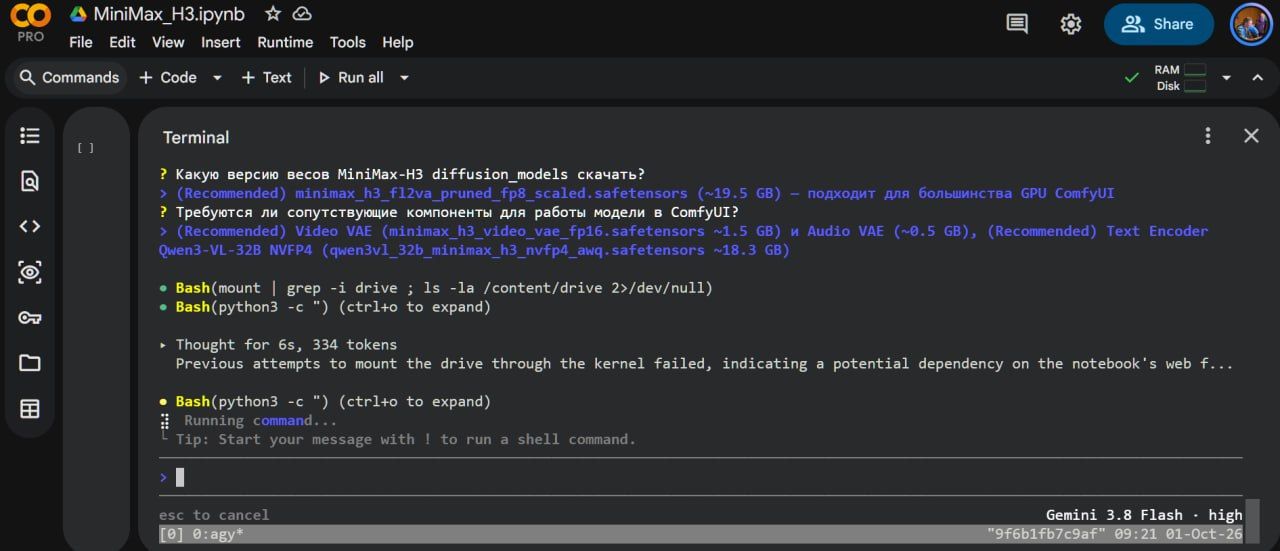Open the Terminal panel more options menu
1280x551 pixels.
click(1208, 136)
